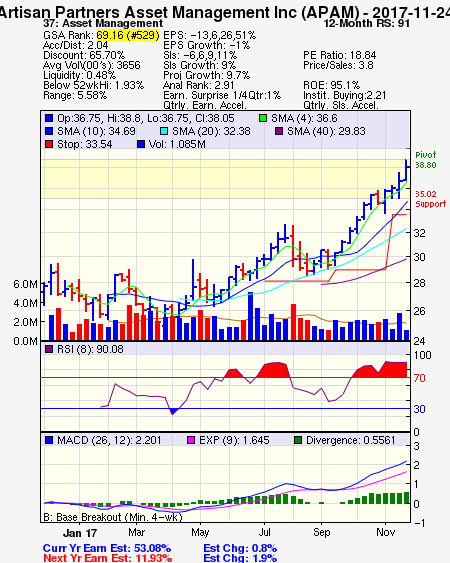Click the 'Avg Vol(00's): 3656' statistic
Viewport: 450px width, 563px height.
tap(92, 65)
